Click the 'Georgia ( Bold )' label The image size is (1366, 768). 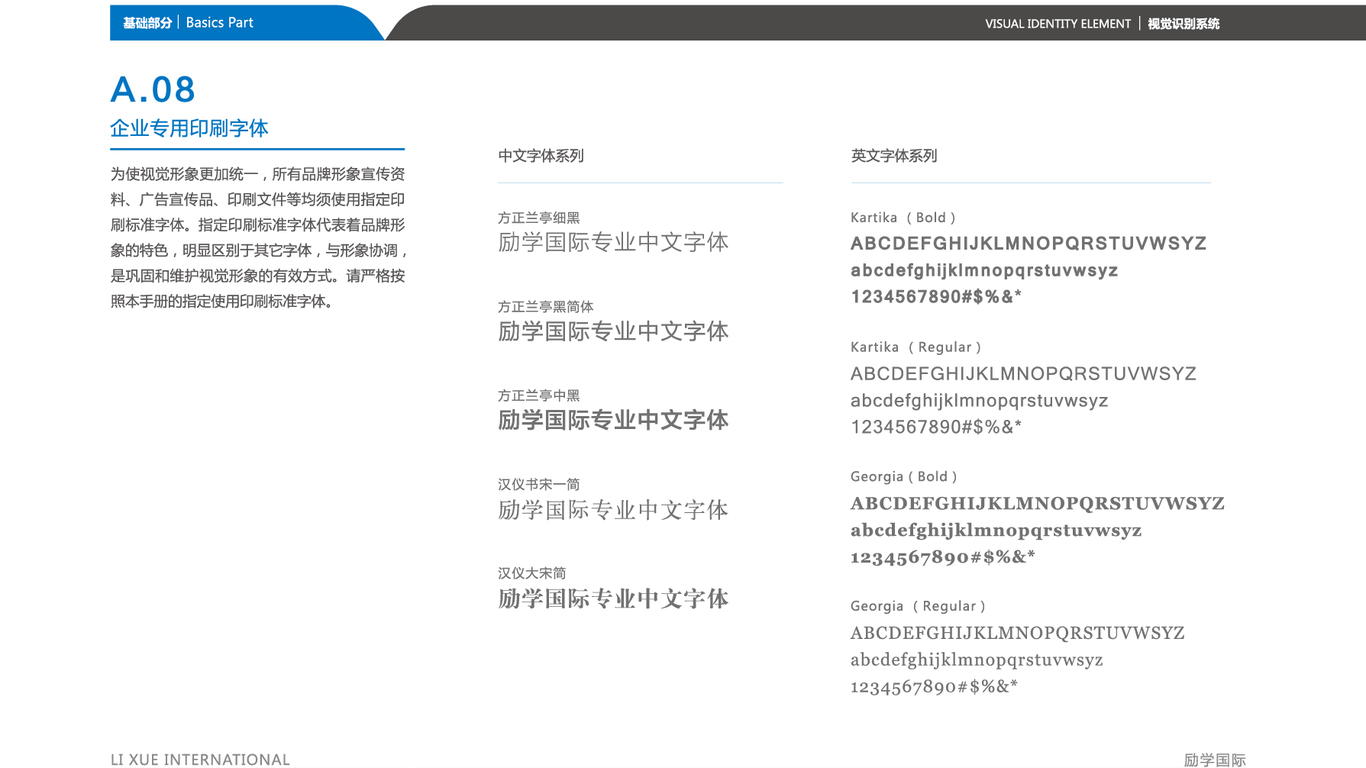[x=904, y=477]
